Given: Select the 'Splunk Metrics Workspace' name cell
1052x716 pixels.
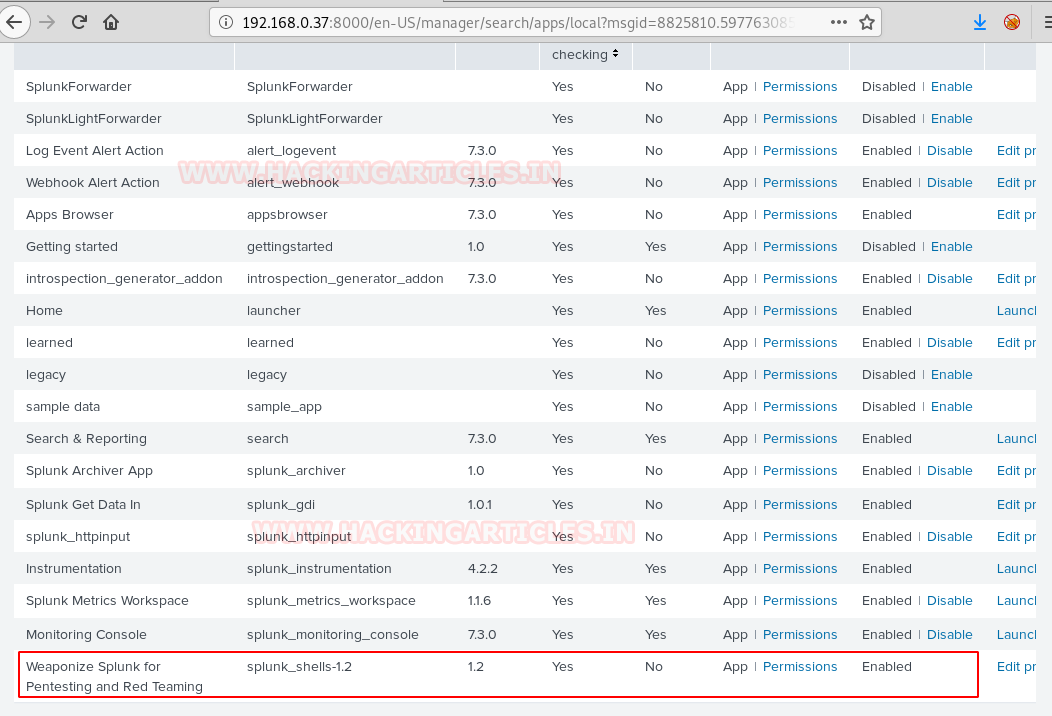Looking at the screenshot, I should 107,601.
